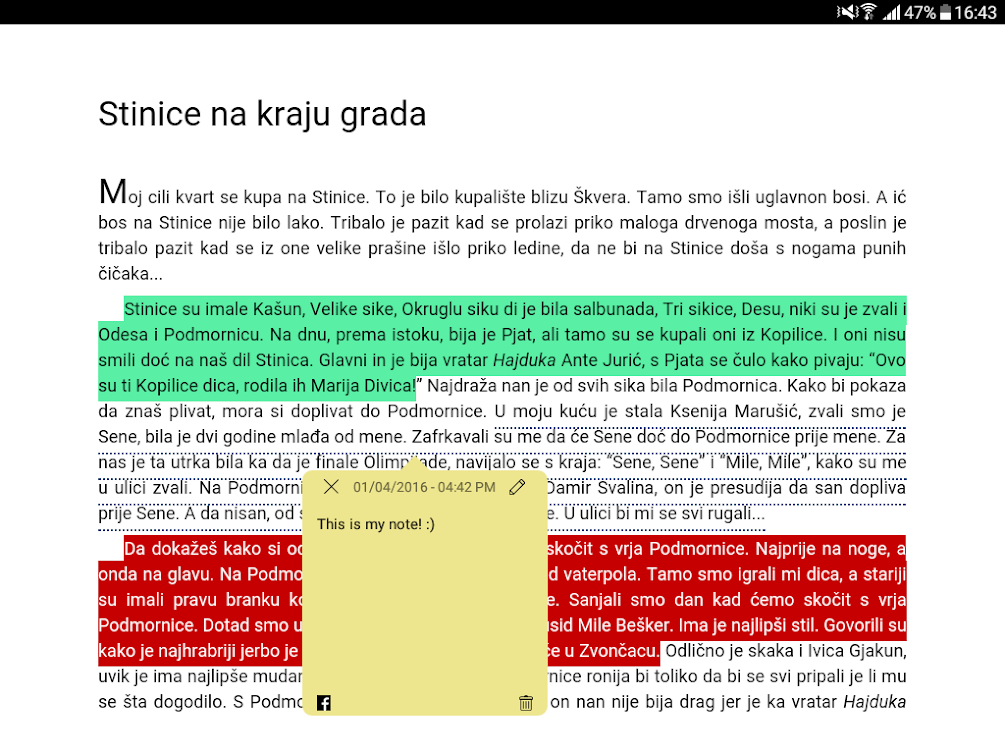Tap the signal strength icon in the status bar
The width and height of the screenshot is (1005, 754).
(x=892, y=12)
